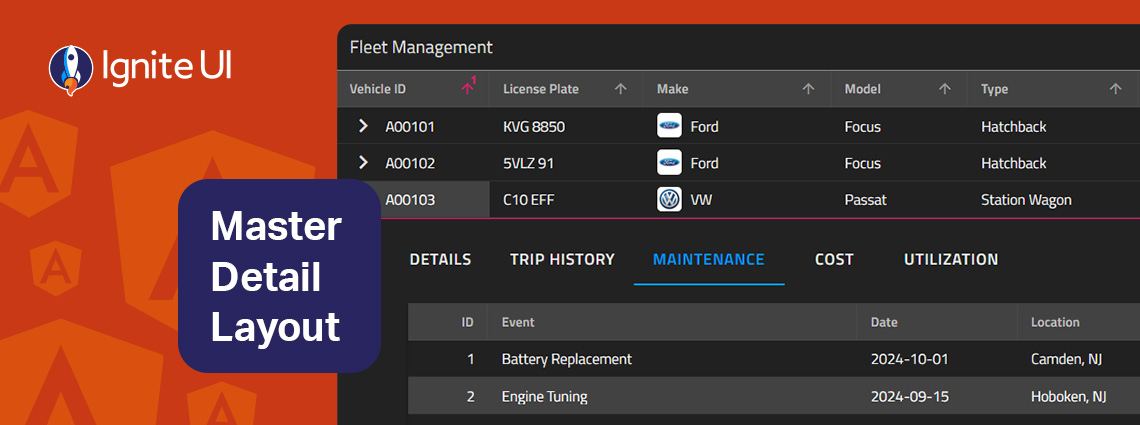This screenshot has width=1140, height=425.
Task: Click the Master Detail Layout badge
Action: 279,276
